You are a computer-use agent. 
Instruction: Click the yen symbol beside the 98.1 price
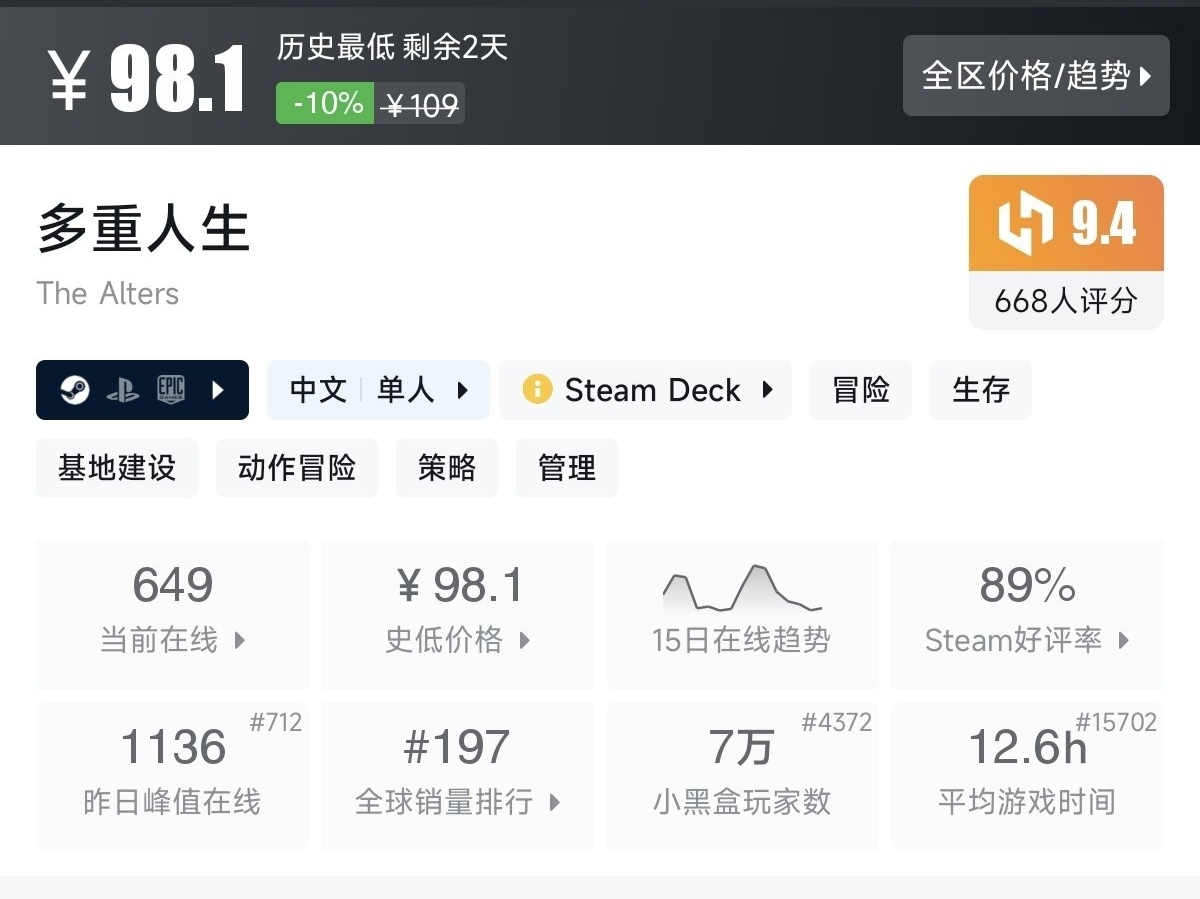[69, 80]
